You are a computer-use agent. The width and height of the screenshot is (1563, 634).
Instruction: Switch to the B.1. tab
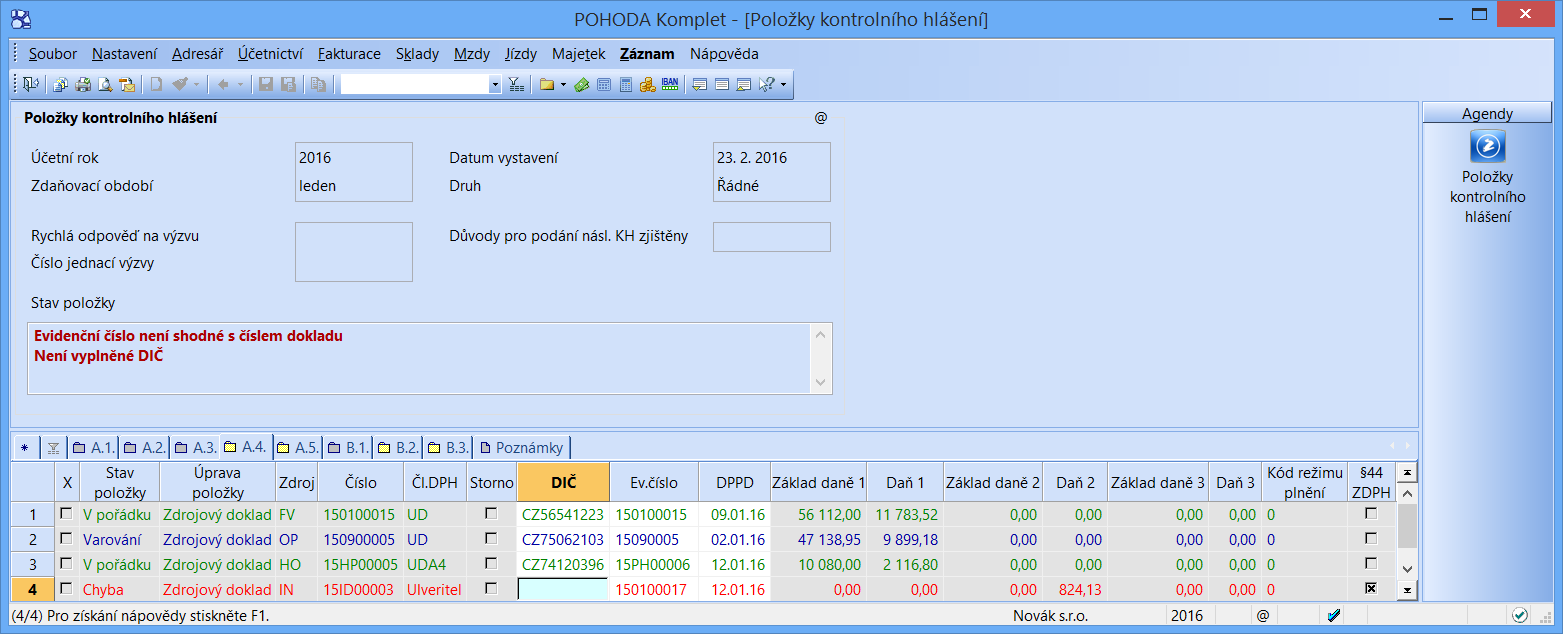click(x=349, y=447)
